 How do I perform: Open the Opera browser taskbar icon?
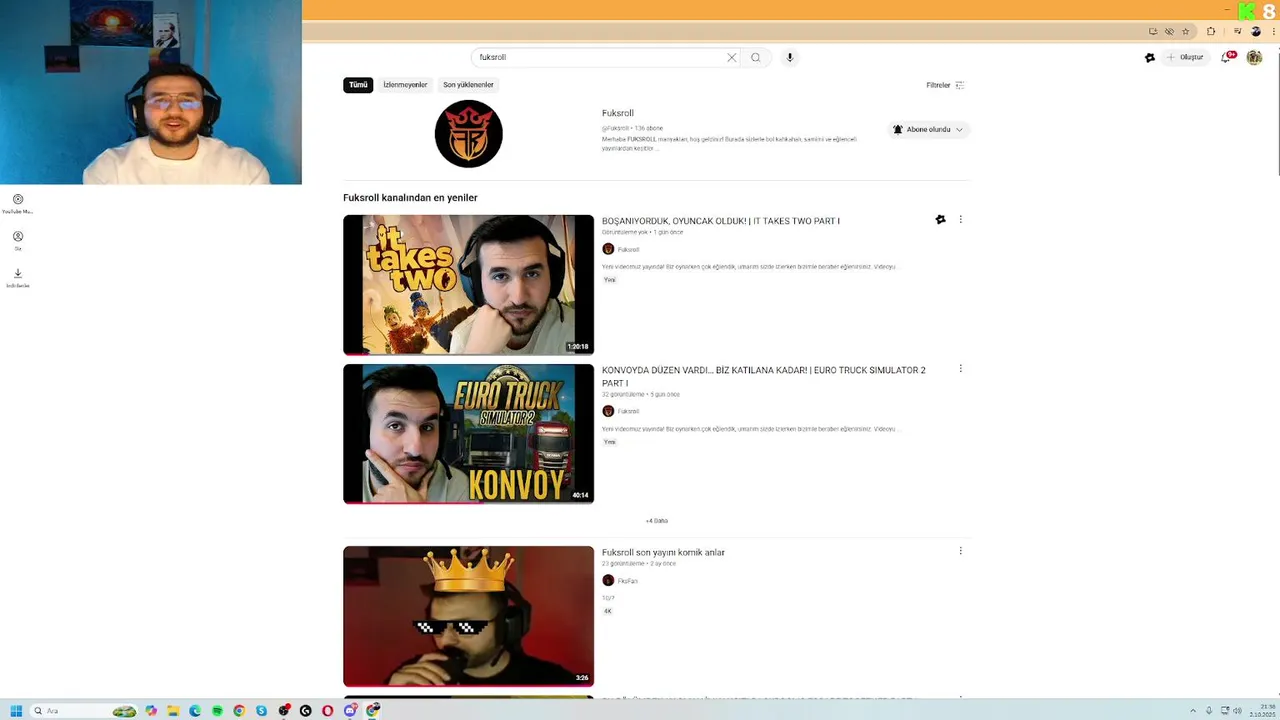pos(327,711)
